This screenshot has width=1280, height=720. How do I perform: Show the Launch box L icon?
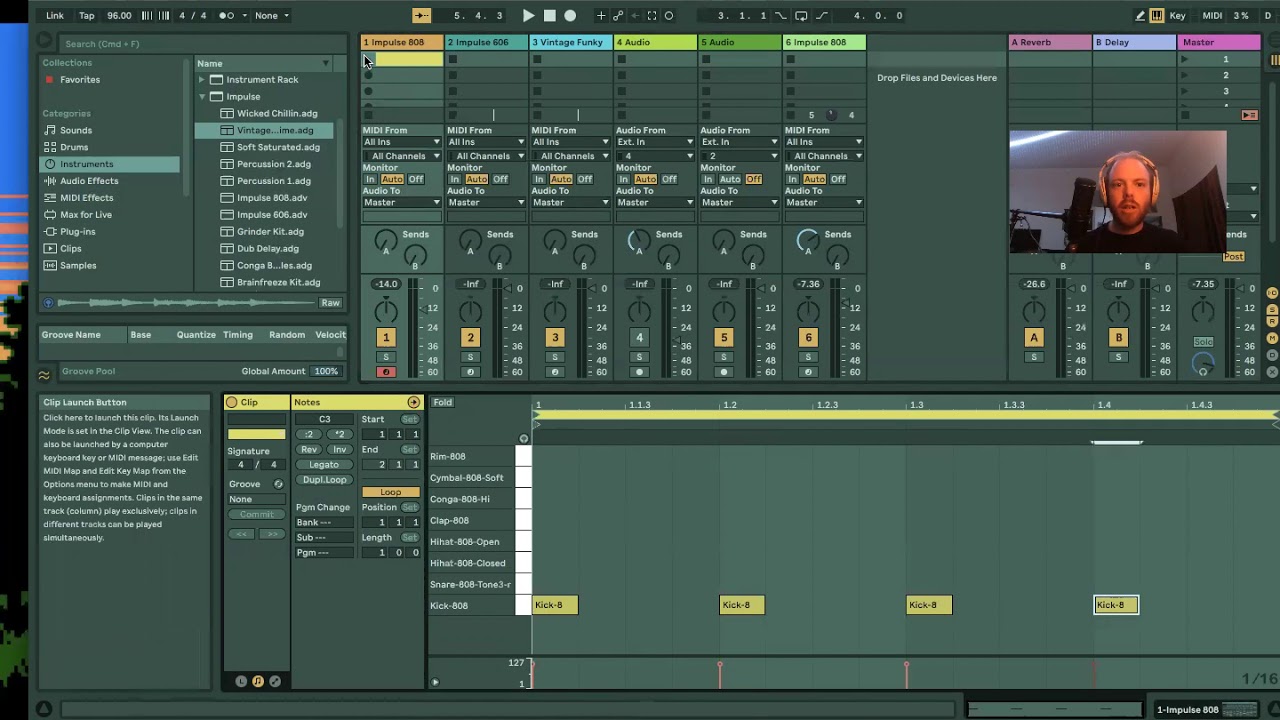241,681
